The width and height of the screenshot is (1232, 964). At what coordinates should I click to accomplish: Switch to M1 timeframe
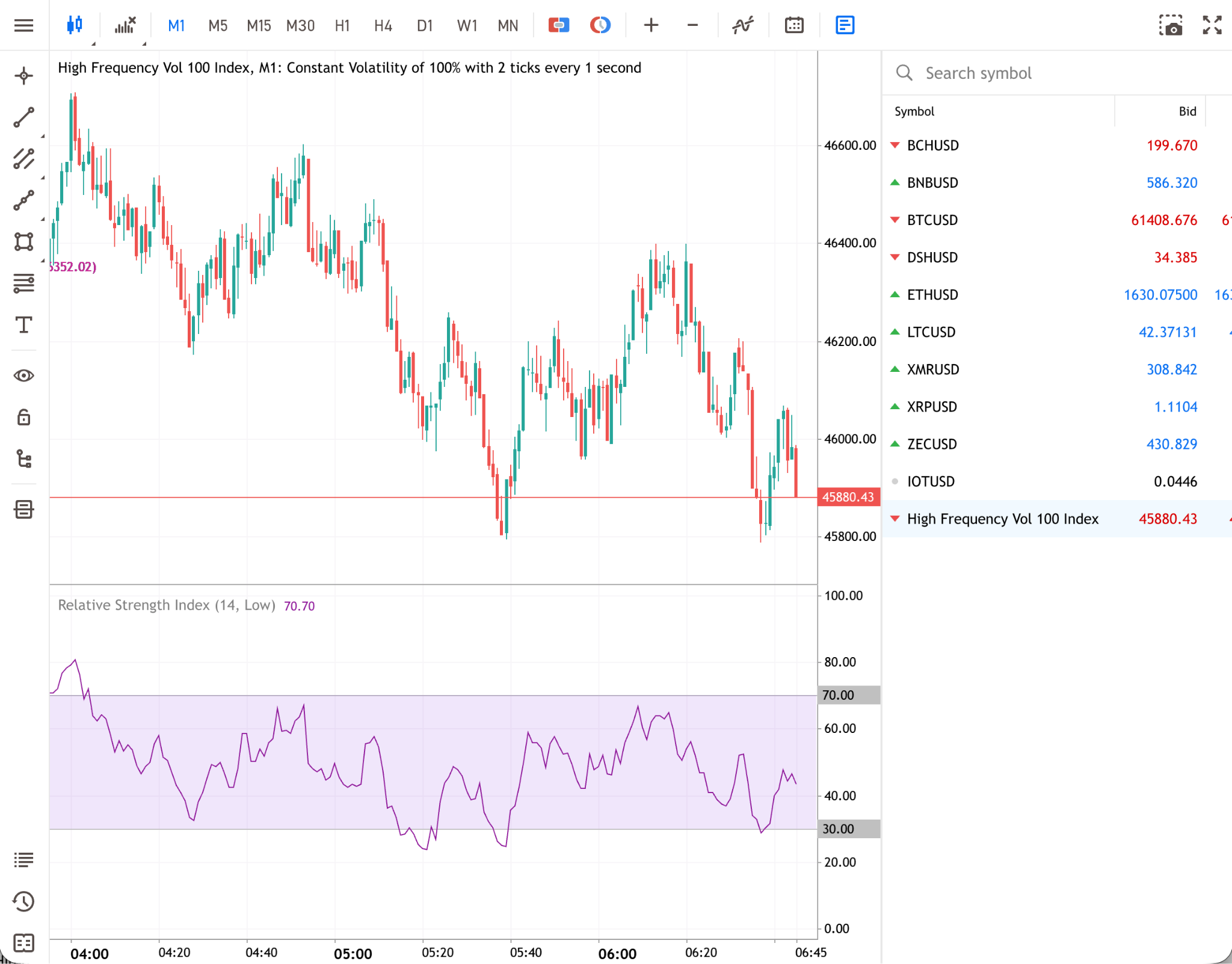pos(176,26)
